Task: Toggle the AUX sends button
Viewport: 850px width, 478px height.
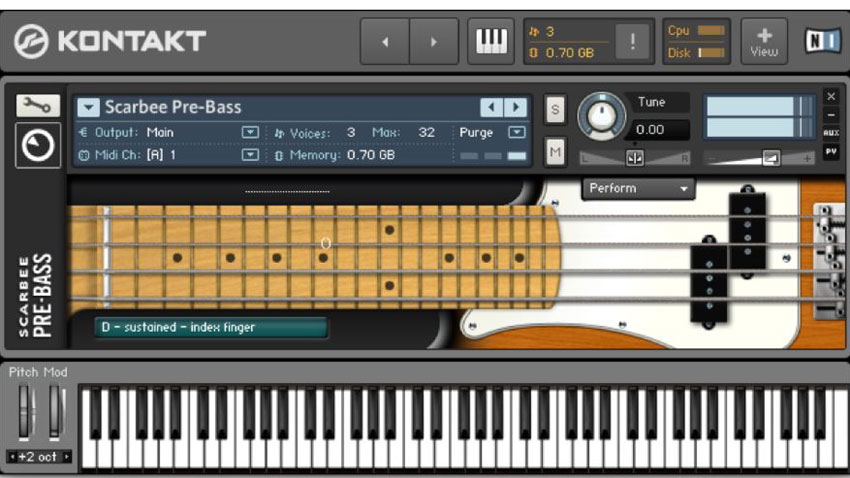Action: point(831,133)
